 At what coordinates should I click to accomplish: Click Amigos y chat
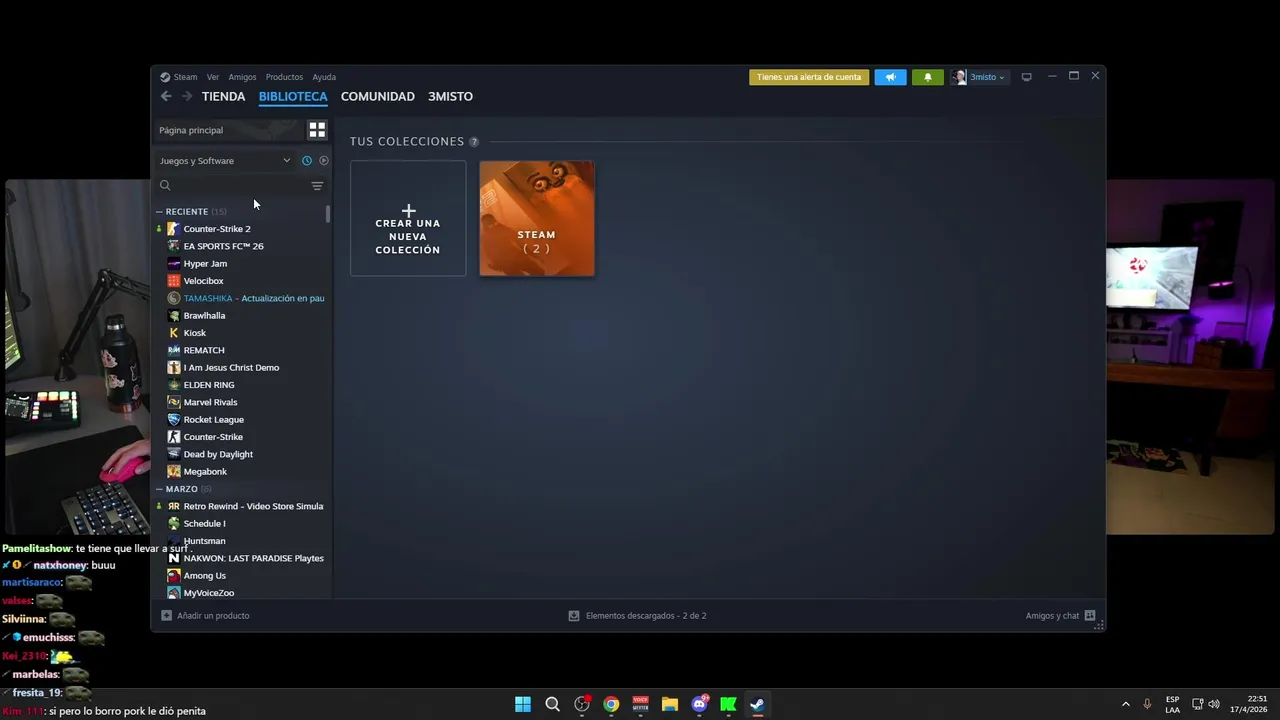pos(1052,616)
